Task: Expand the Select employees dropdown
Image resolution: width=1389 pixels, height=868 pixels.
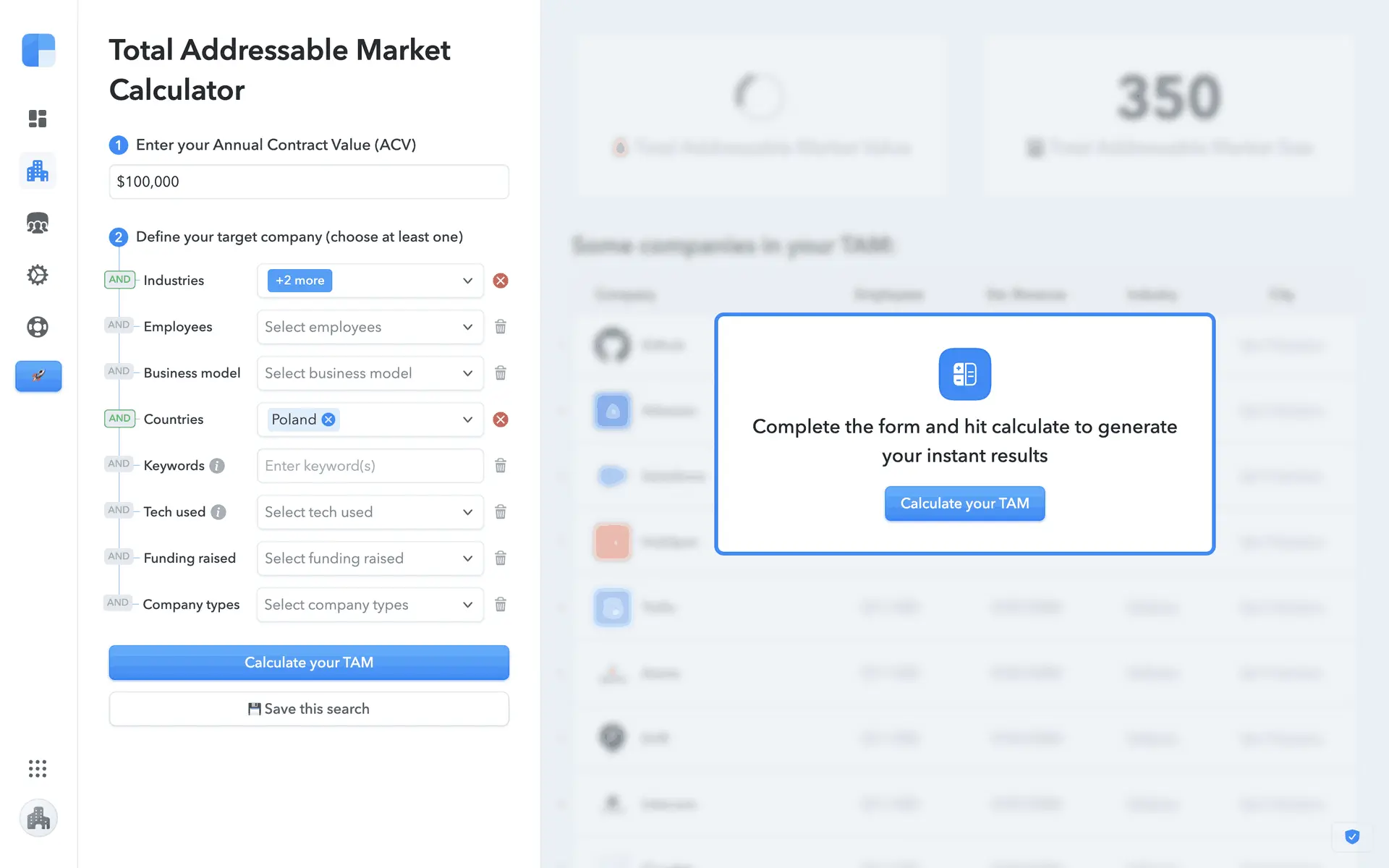Action: coord(370,327)
